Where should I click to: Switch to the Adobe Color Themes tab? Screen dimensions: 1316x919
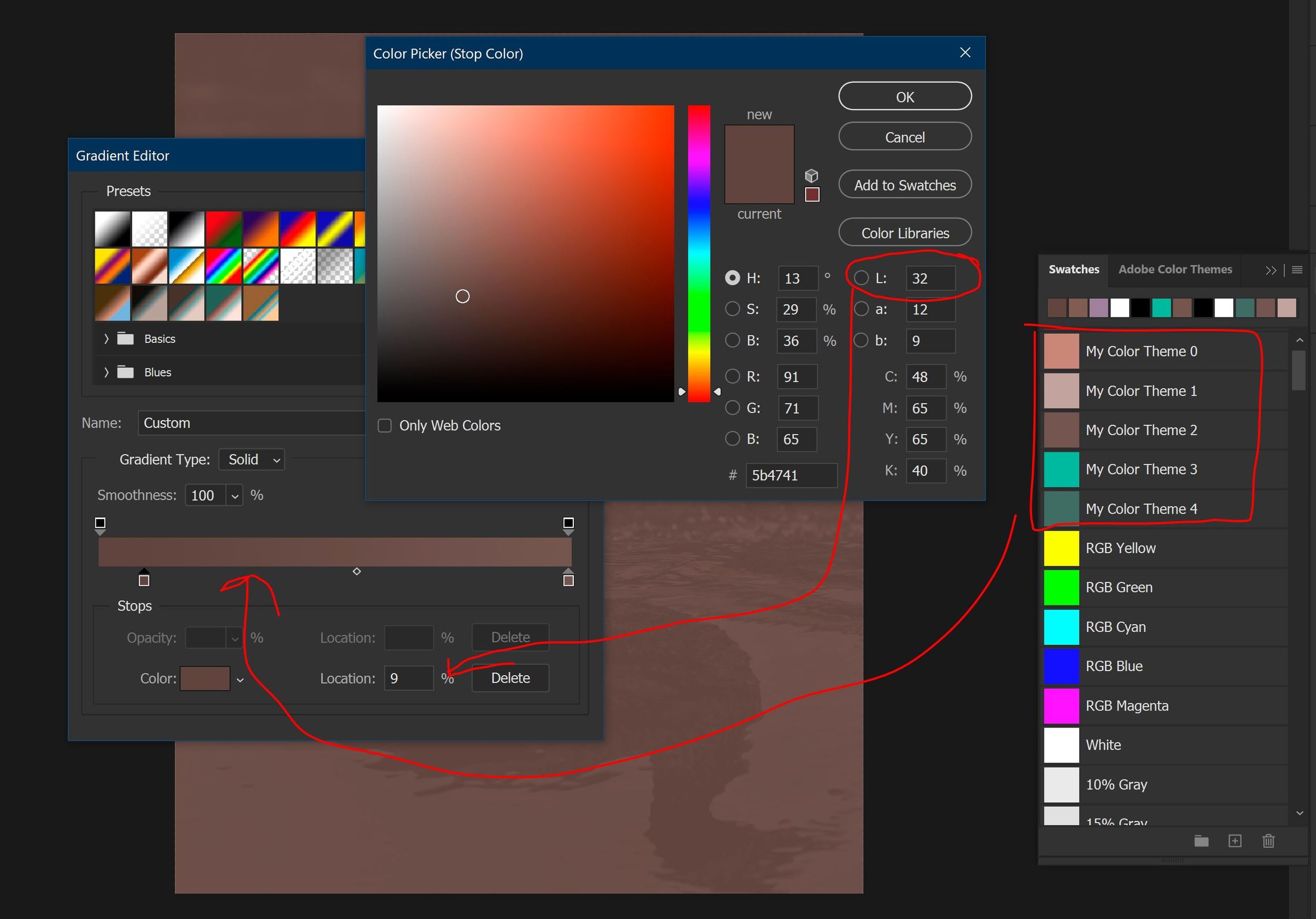[1175, 269]
